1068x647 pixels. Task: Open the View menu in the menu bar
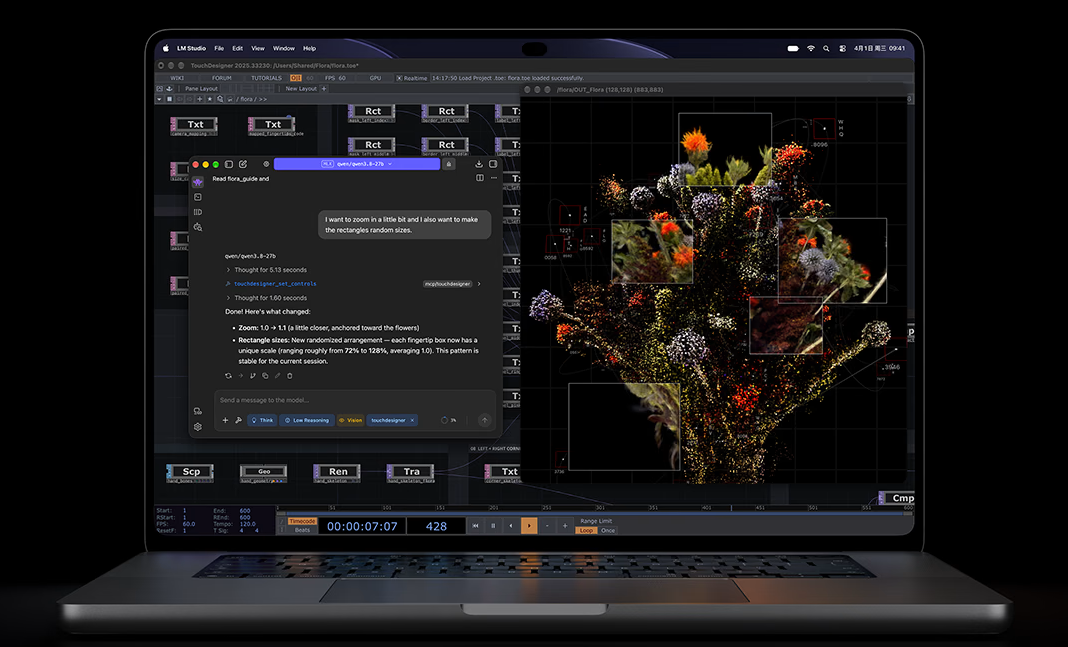coord(257,48)
